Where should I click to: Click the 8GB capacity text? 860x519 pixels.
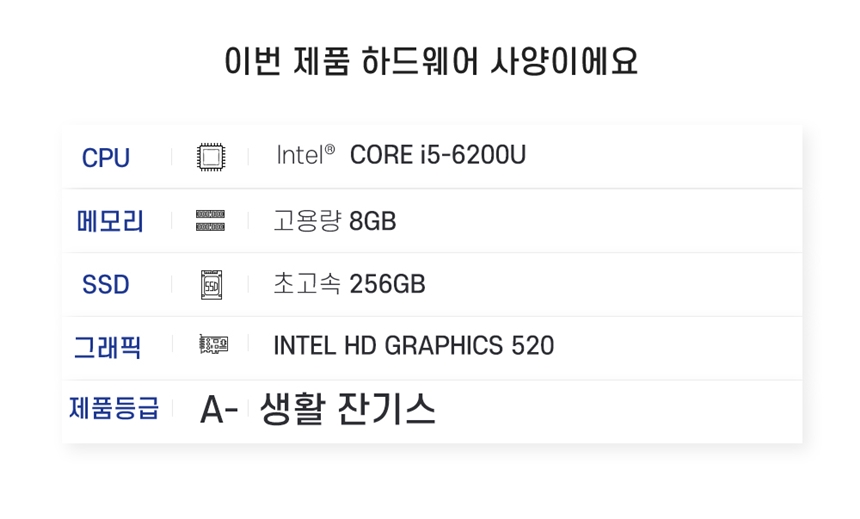click(x=372, y=222)
